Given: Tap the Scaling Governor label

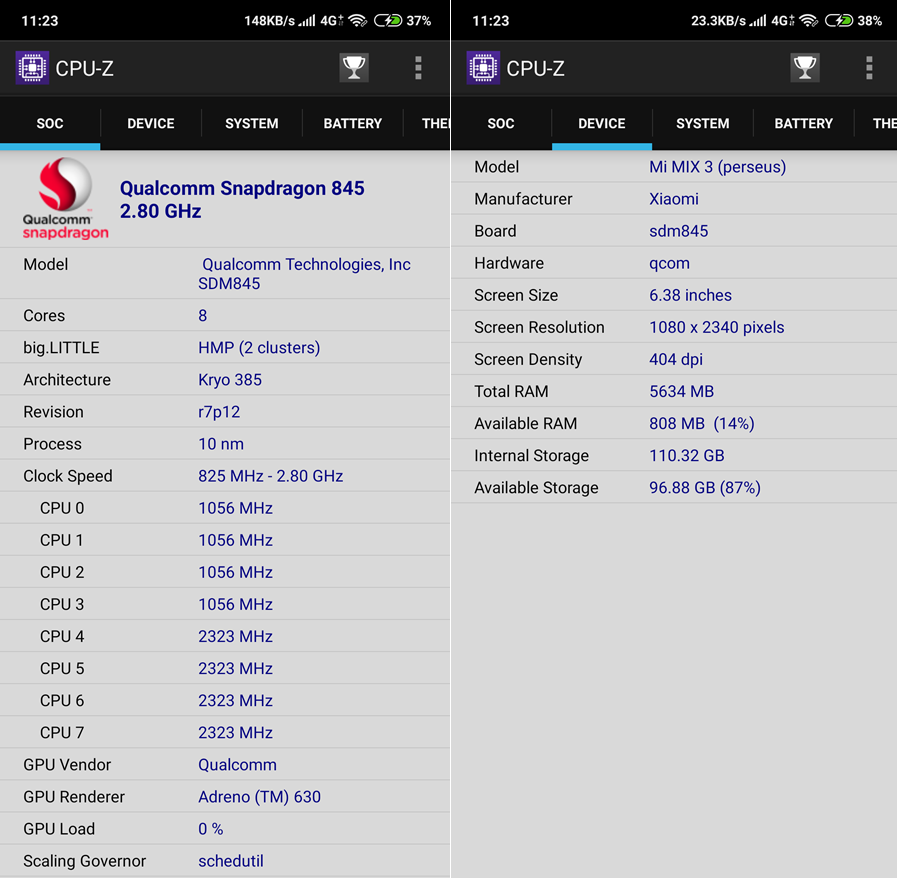Looking at the screenshot, I should point(85,861).
